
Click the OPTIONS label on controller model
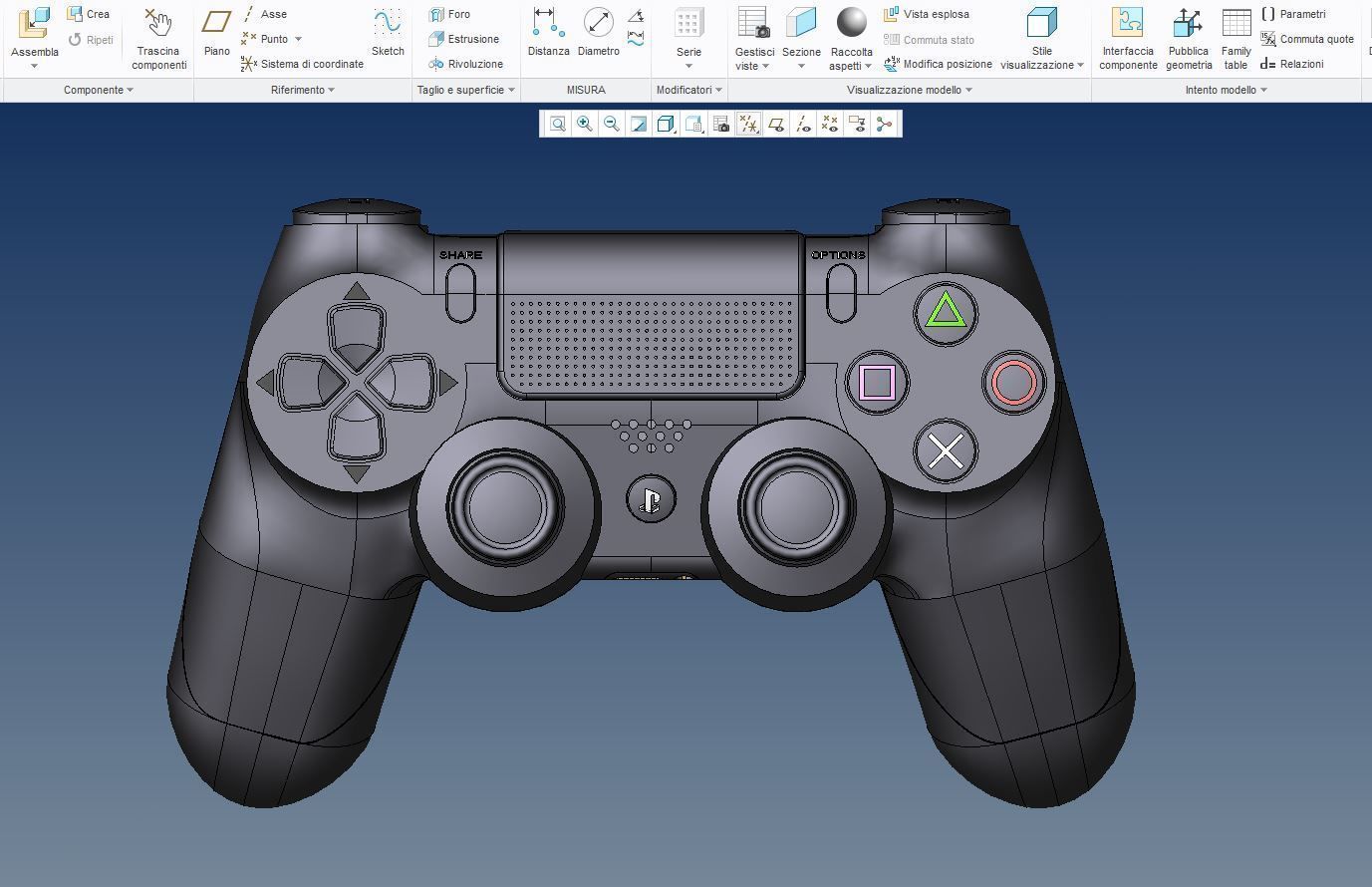click(x=838, y=255)
